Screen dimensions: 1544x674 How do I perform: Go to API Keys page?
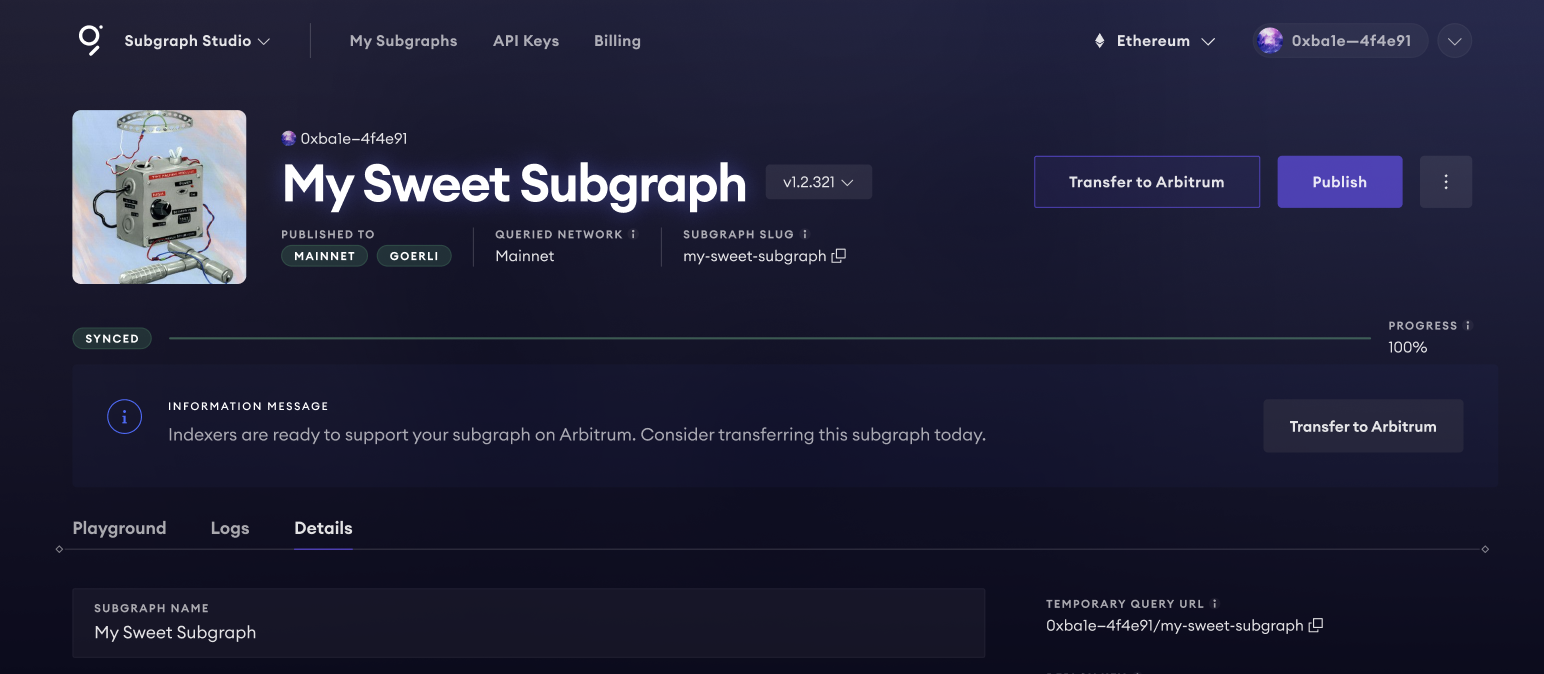[x=526, y=41]
